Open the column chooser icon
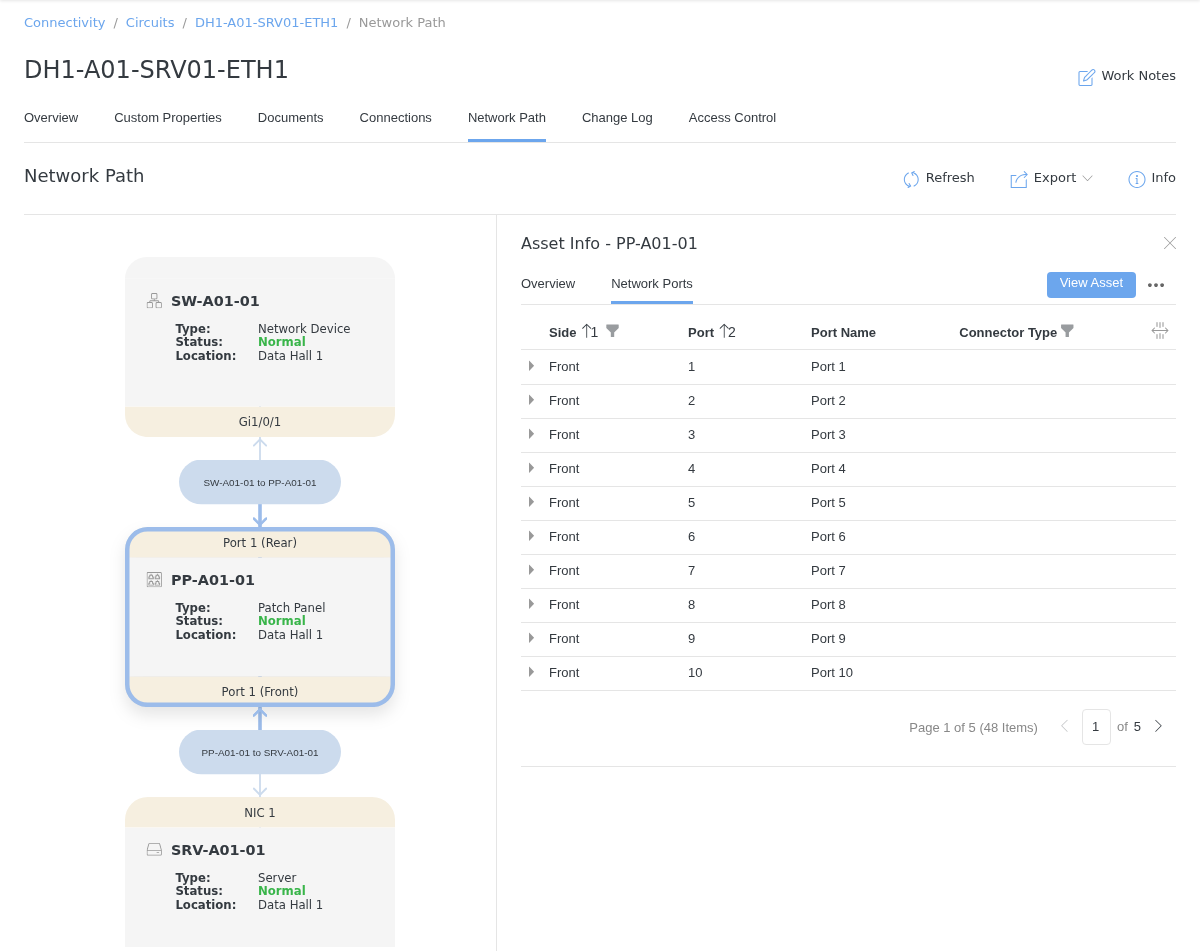Viewport: 1200px width, 952px height. click(1160, 331)
